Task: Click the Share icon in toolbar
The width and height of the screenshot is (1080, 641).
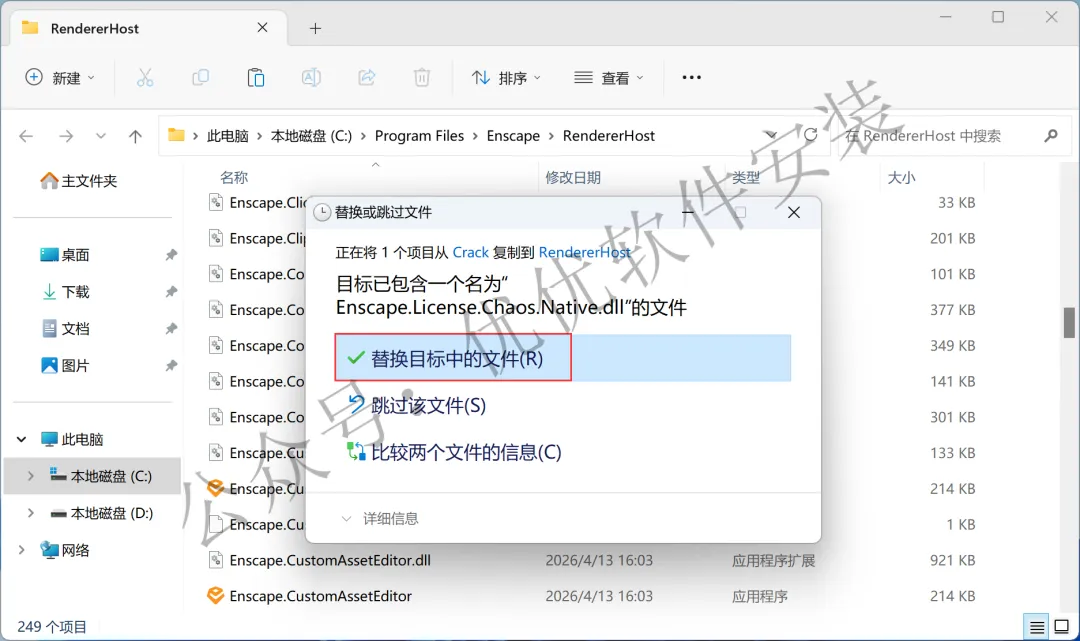Action: pos(366,78)
